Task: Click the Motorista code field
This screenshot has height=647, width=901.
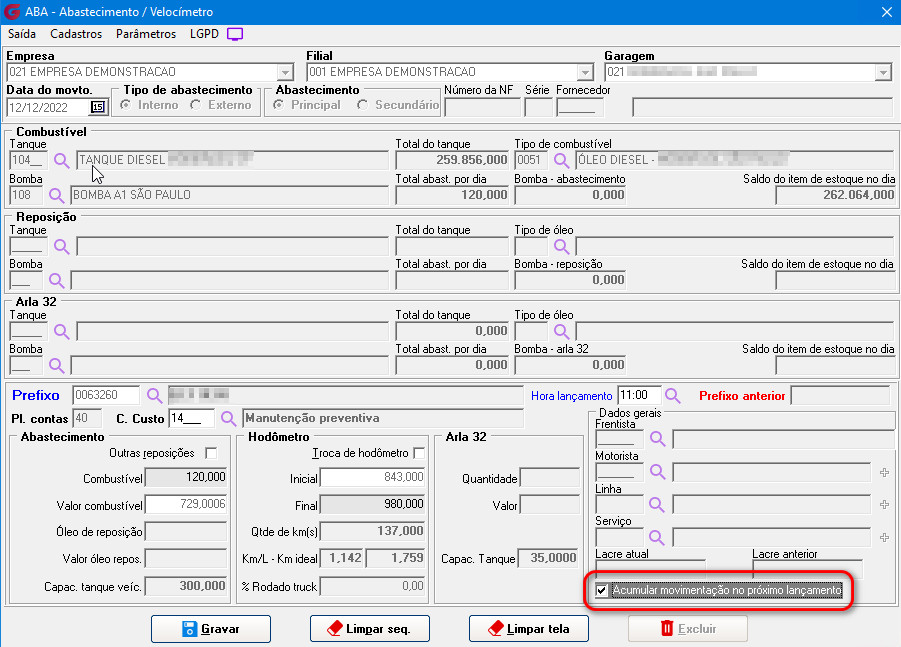Action: pyautogui.click(x=619, y=472)
